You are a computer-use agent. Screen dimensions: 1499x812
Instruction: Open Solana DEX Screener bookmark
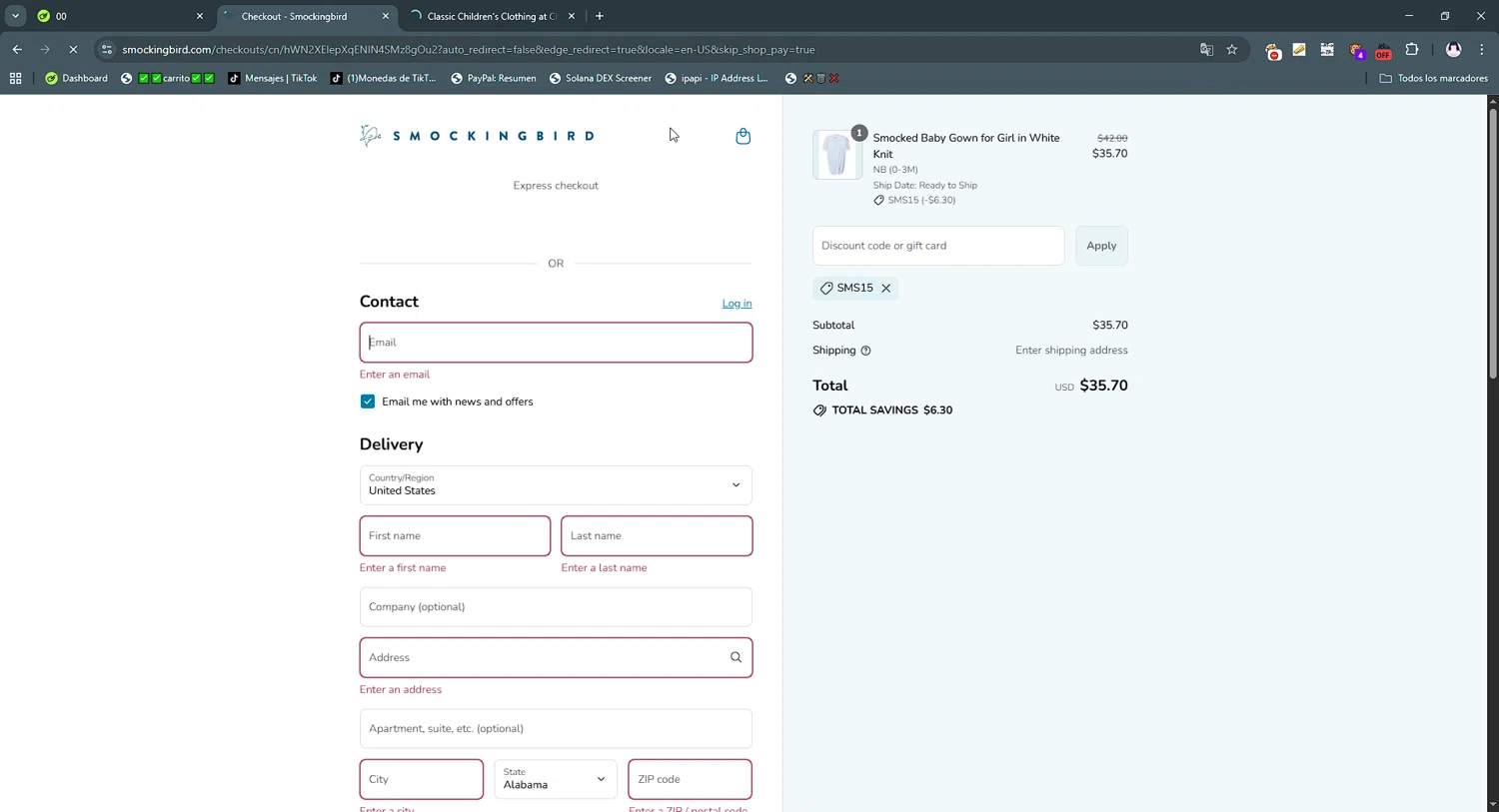(x=600, y=78)
